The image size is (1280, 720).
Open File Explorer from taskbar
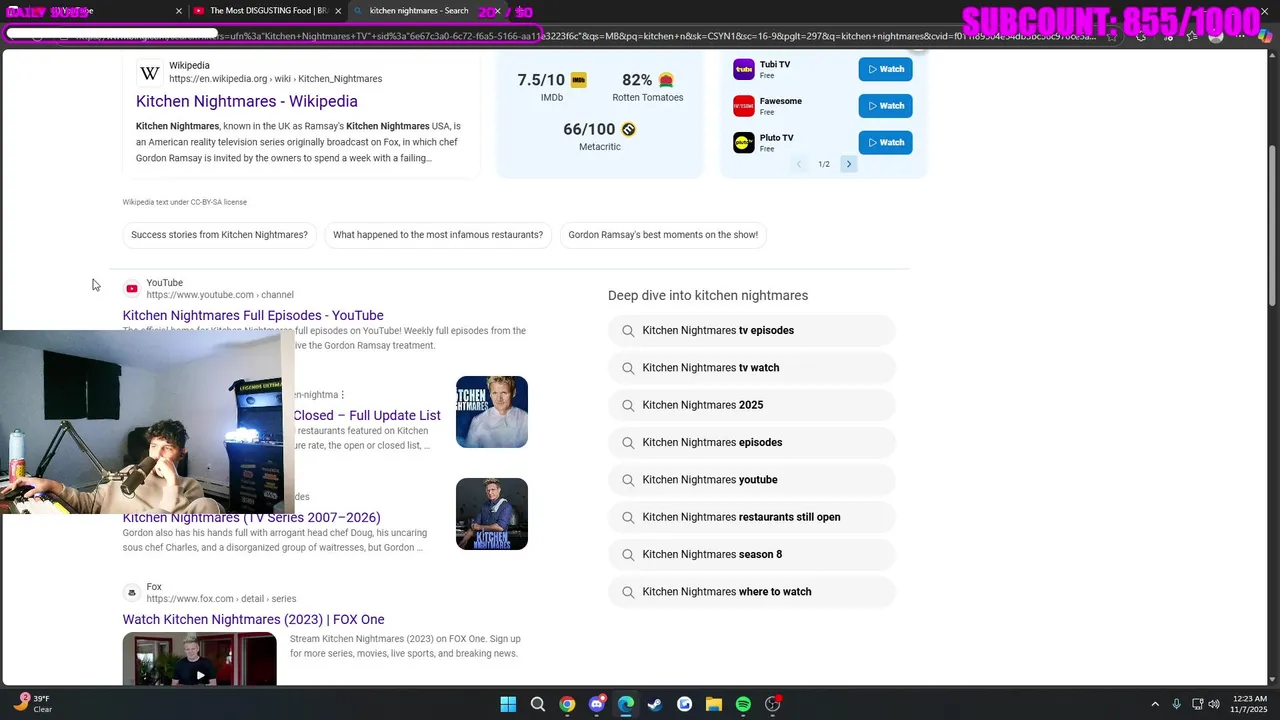click(714, 704)
